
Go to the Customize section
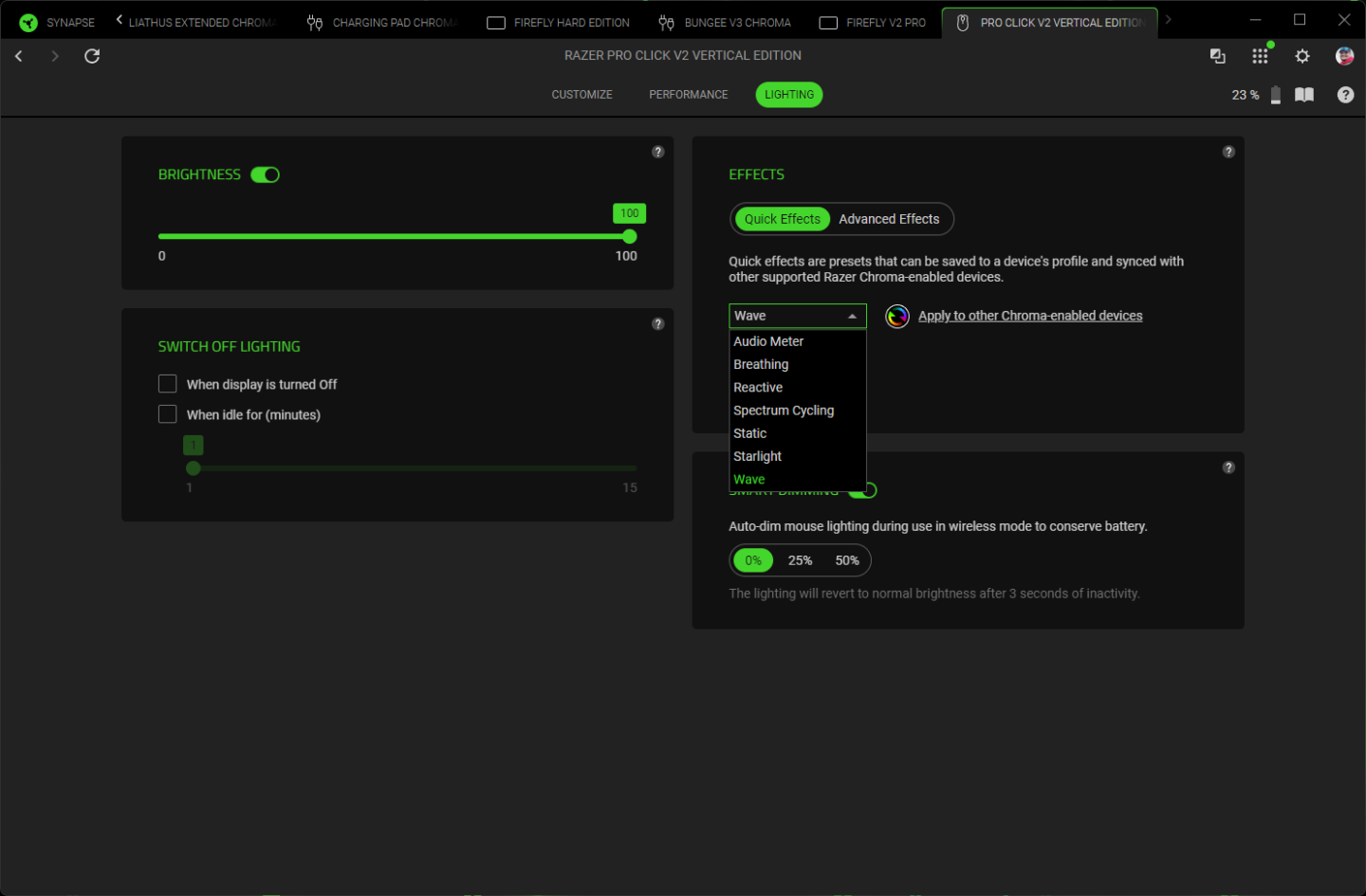click(582, 95)
